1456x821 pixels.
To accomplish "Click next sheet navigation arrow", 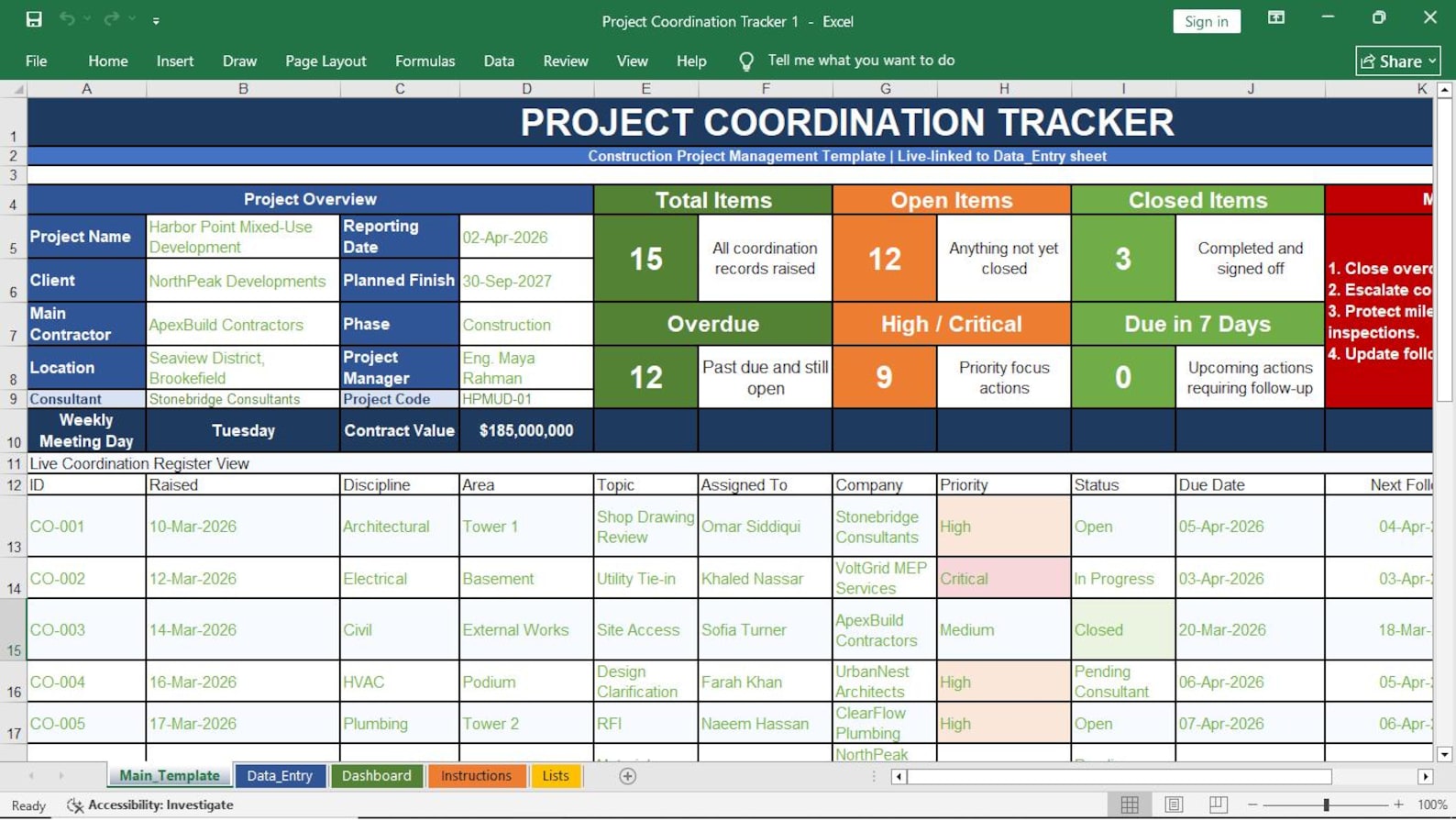I will pos(61,777).
